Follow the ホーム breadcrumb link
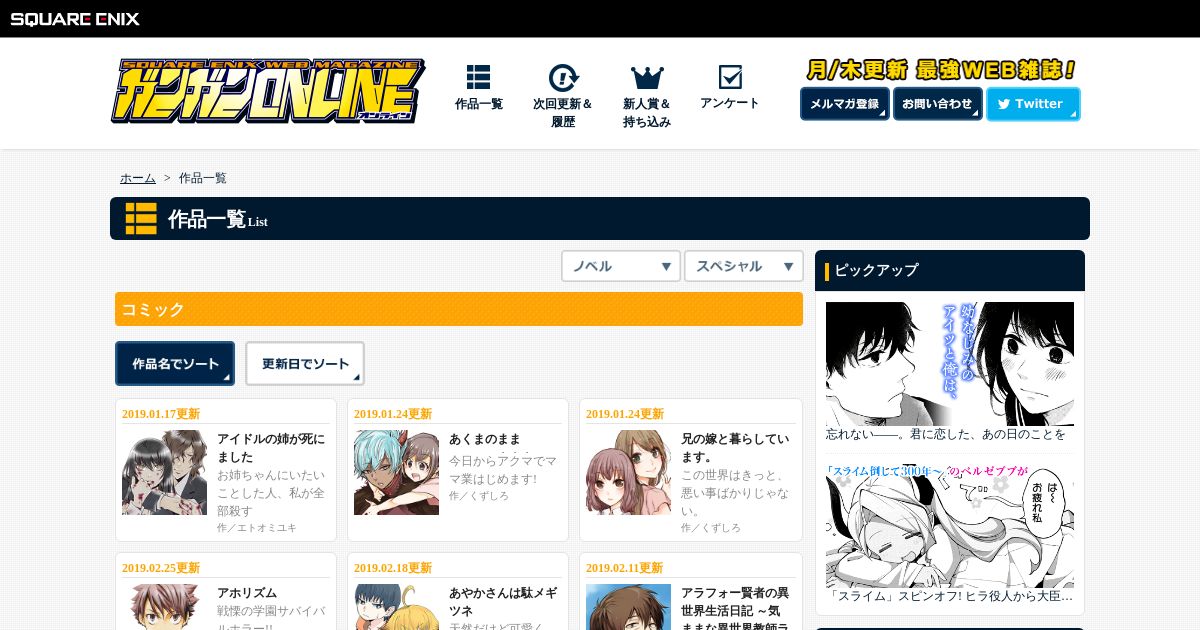 coord(138,178)
